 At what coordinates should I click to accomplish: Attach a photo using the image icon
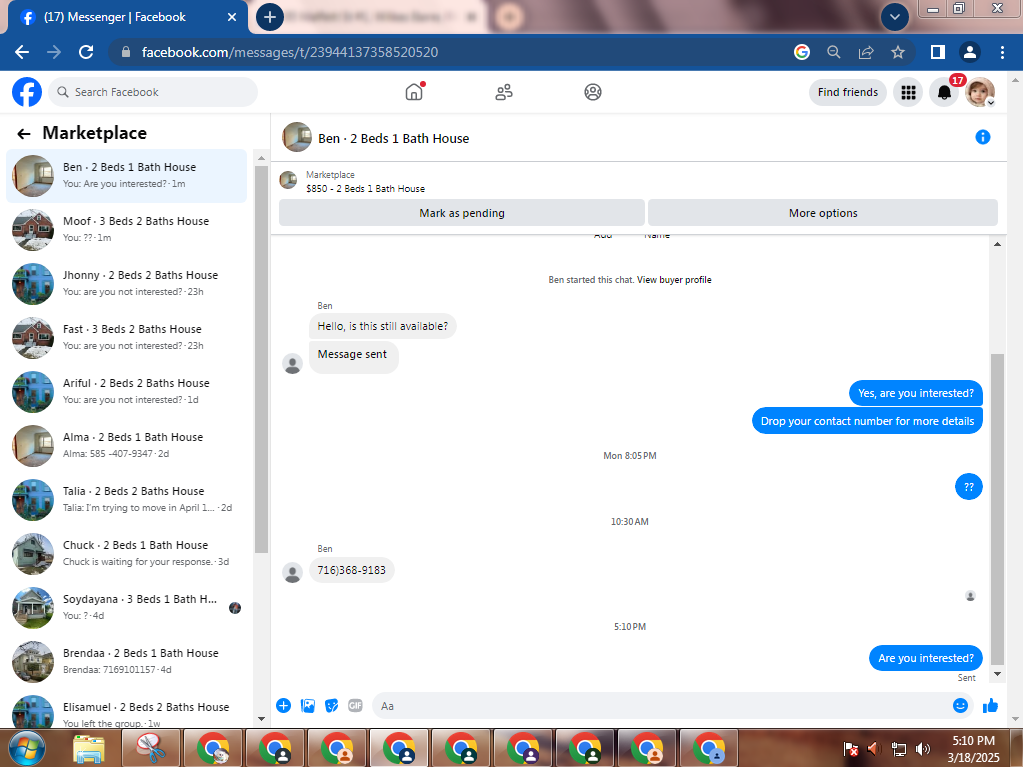tap(307, 705)
